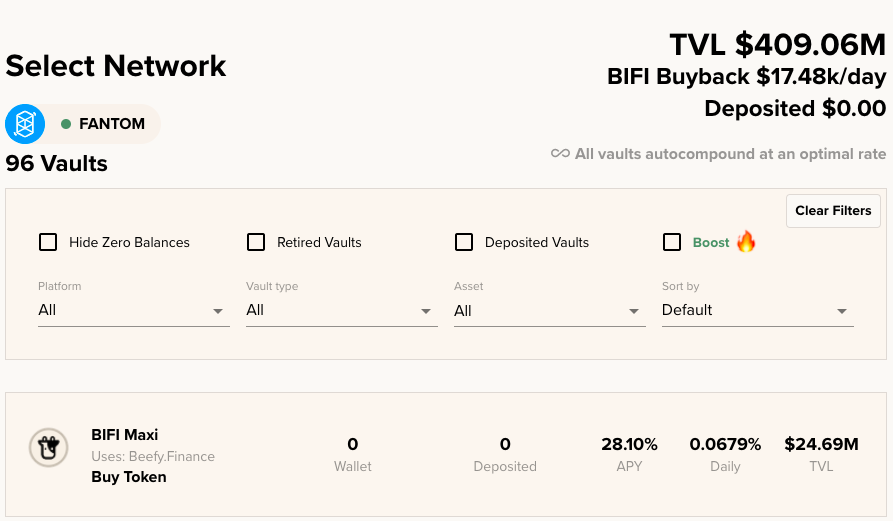Open the Platform dropdown
Screen dimensions: 893x521
coord(134,310)
